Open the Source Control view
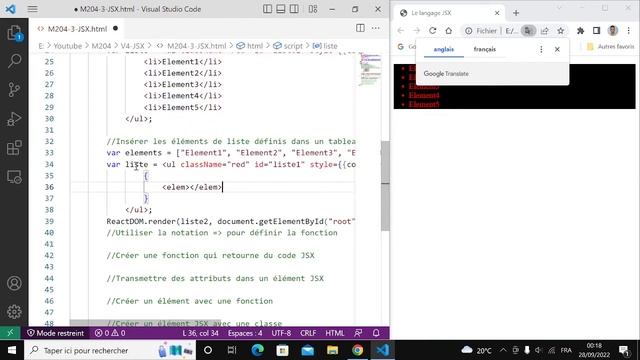Screen dimensions: 640x360 click(14, 90)
